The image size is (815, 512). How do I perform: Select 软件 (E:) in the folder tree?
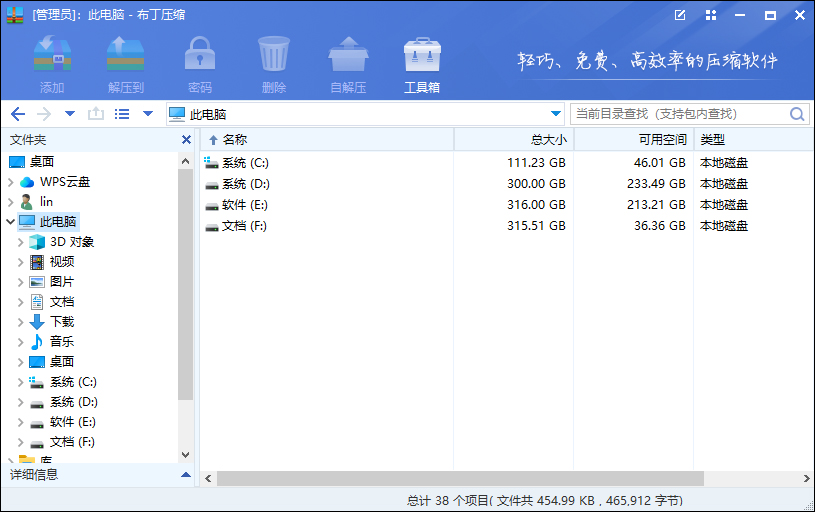pos(63,422)
